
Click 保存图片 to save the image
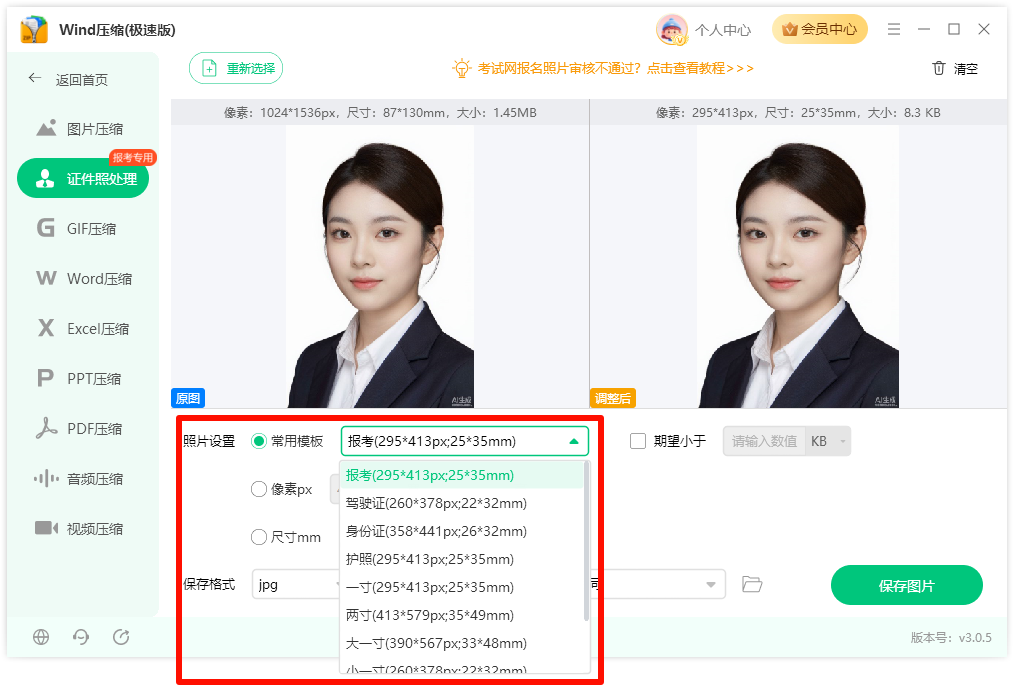coord(907,585)
